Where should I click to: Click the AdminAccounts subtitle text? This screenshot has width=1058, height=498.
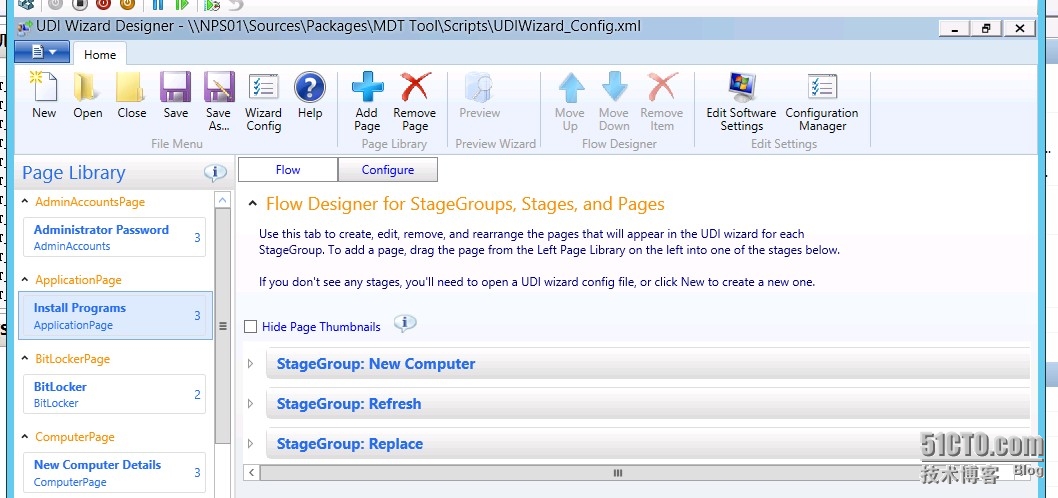tap(72, 246)
